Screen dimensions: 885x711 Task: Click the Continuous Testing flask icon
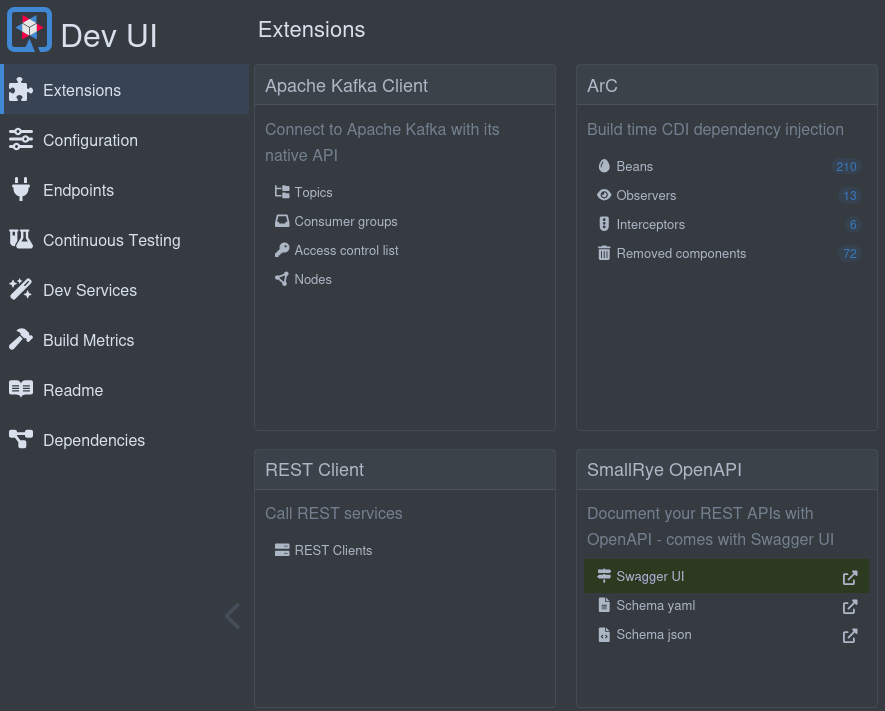[x=20, y=240]
